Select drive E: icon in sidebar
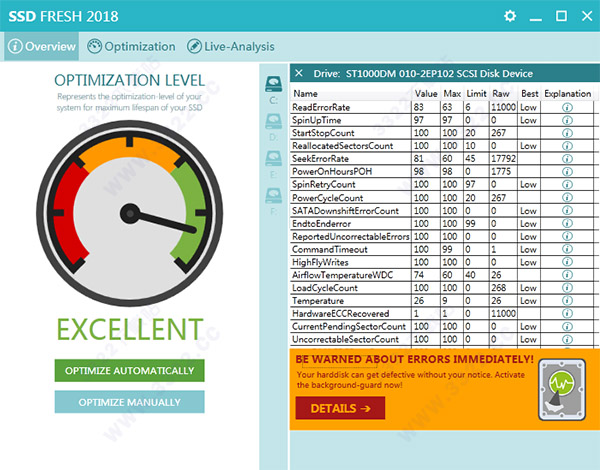Screen dimensions: 600x470 coord(273,161)
